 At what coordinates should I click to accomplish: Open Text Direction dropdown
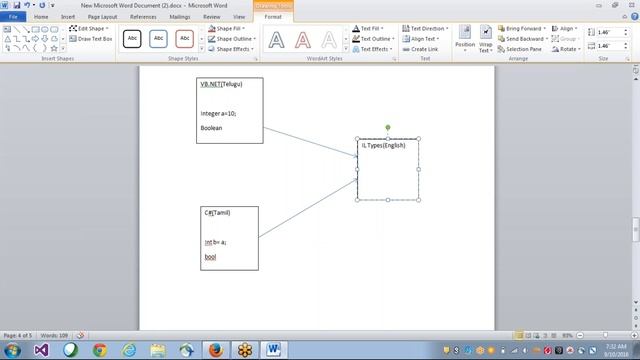click(x=425, y=29)
